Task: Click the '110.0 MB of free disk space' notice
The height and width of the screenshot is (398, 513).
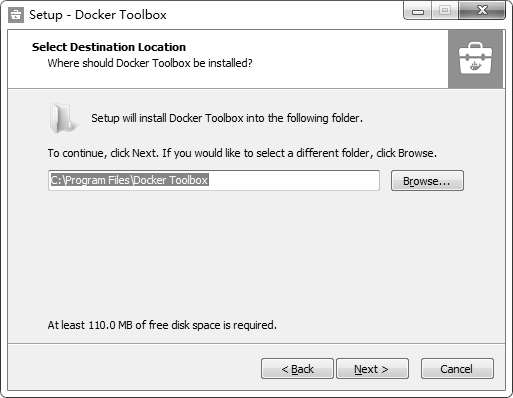Action: [x=162, y=325]
